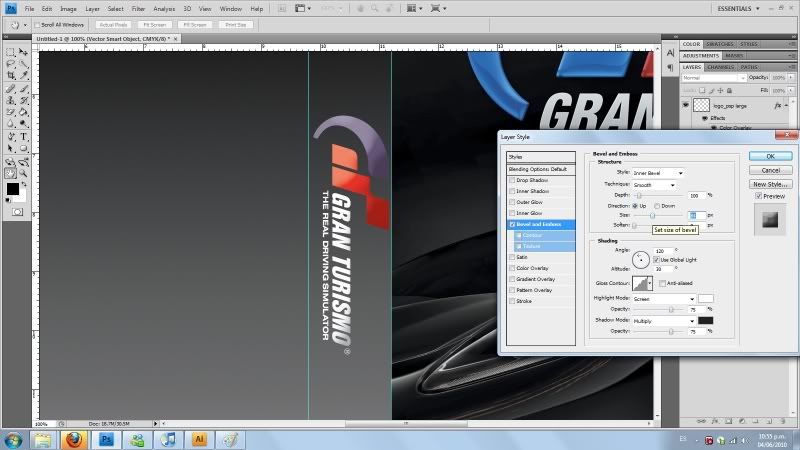Select the Rectangular Marquee tool
The image size is (800, 450).
(11, 52)
